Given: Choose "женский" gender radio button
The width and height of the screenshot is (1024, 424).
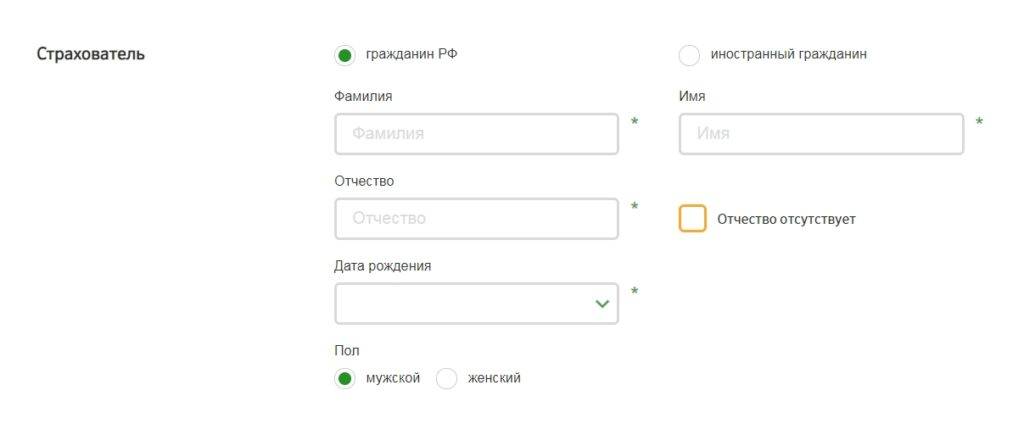Looking at the screenshot, I should click(x=447, y=379).
